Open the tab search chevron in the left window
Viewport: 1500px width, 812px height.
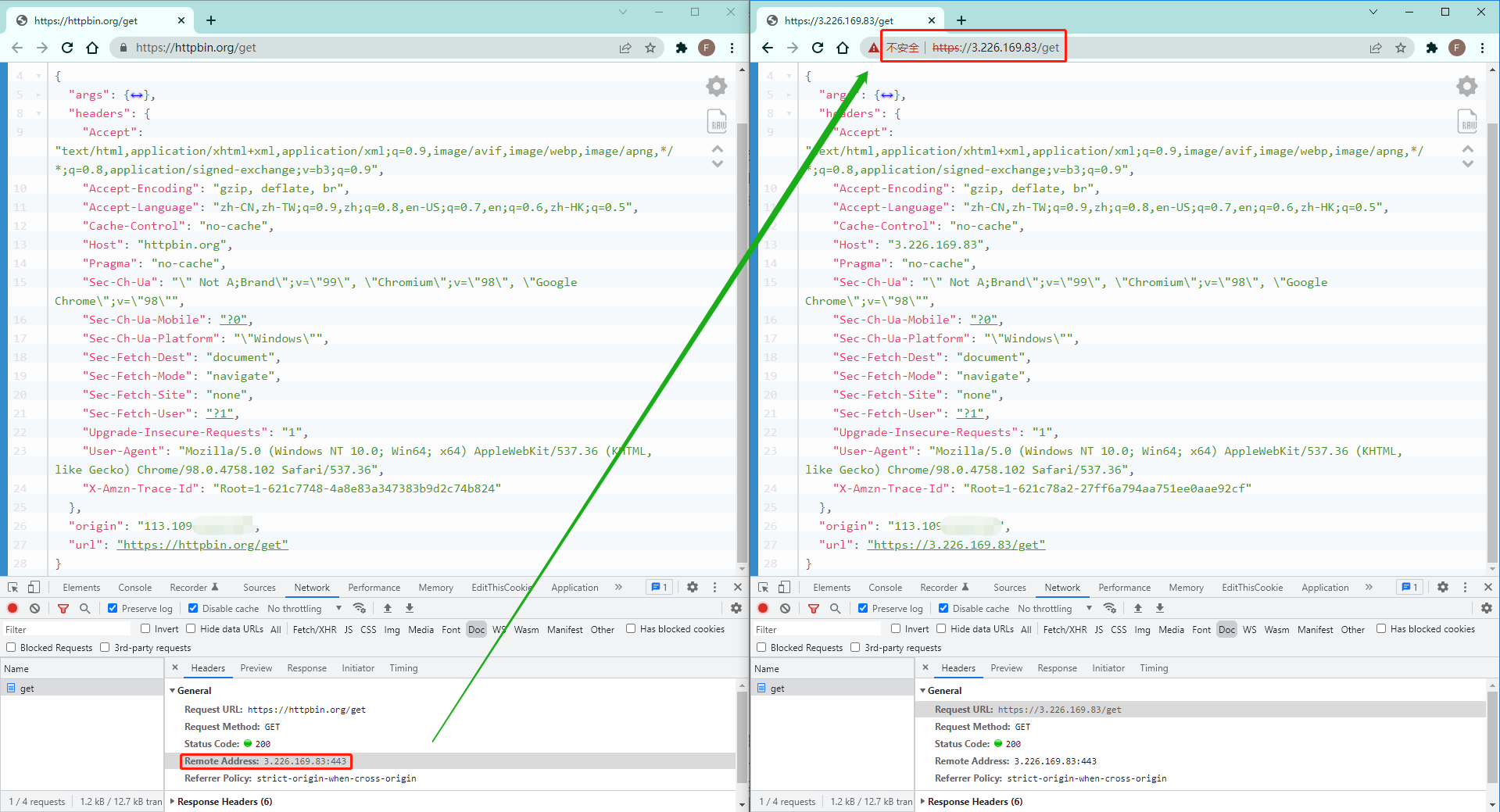(622, 12)
